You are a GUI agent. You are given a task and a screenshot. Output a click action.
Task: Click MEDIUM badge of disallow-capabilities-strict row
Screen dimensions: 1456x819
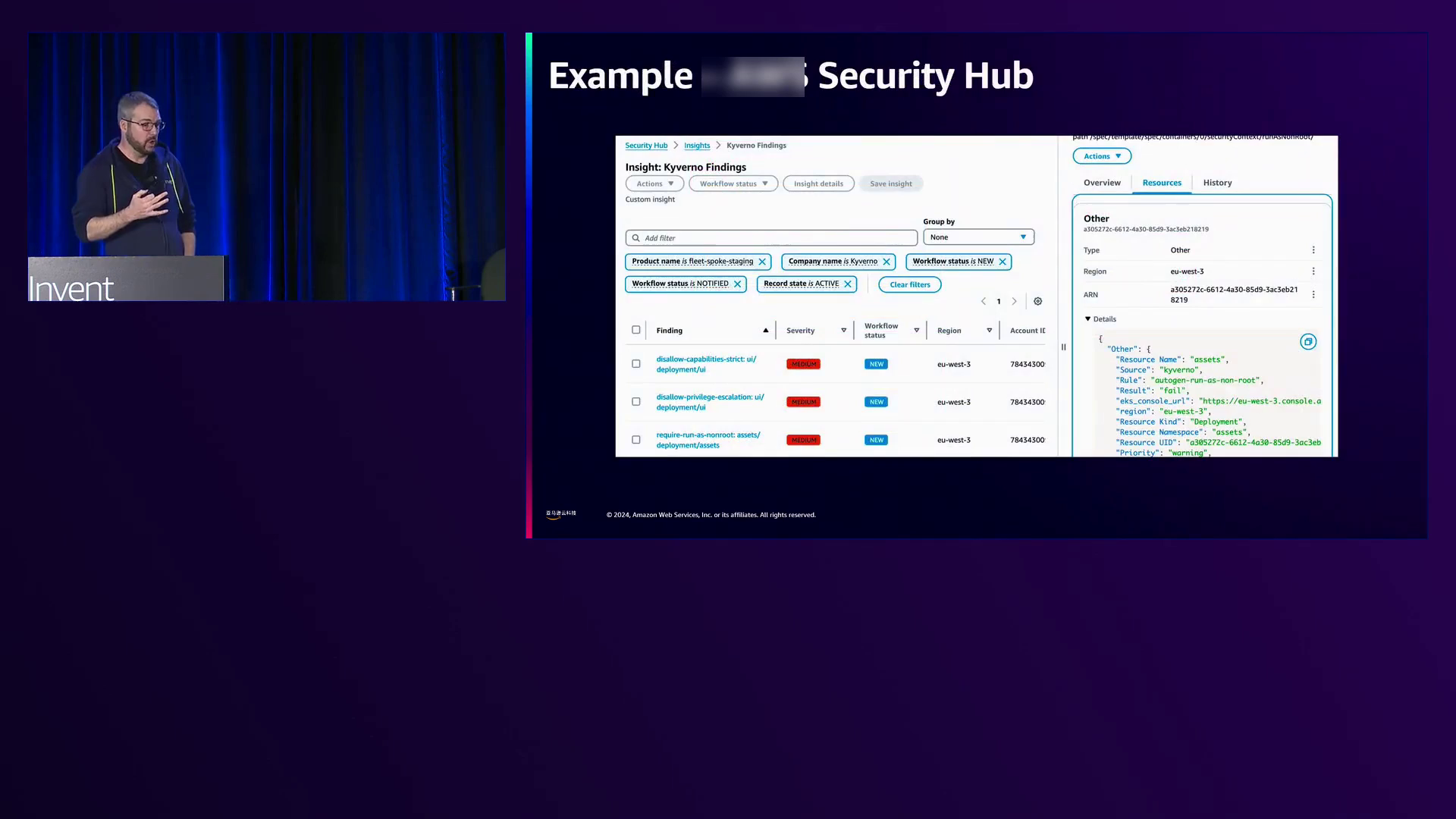pos(803,365)
